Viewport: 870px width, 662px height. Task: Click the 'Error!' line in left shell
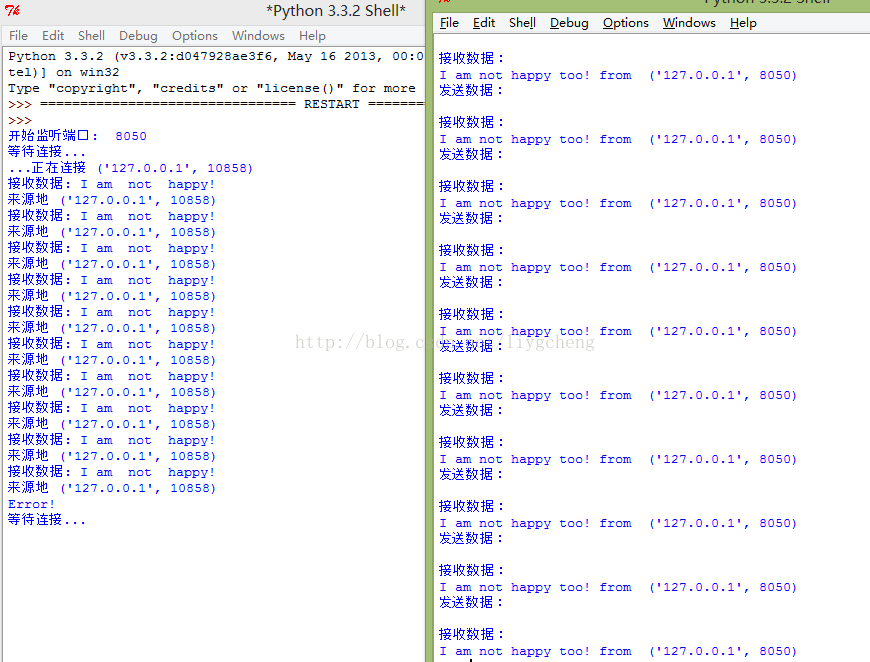pos(31,504)
